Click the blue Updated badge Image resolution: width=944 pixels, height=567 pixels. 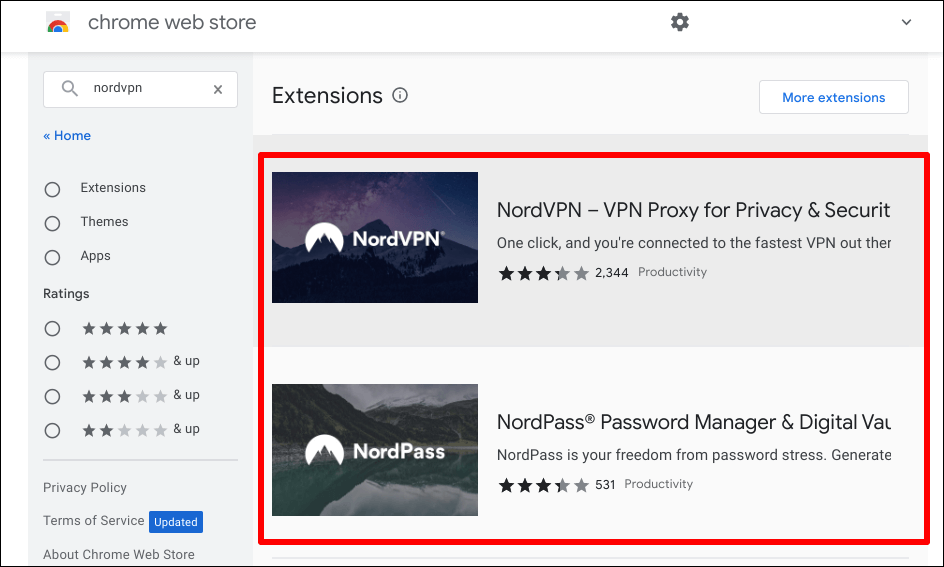176,522
